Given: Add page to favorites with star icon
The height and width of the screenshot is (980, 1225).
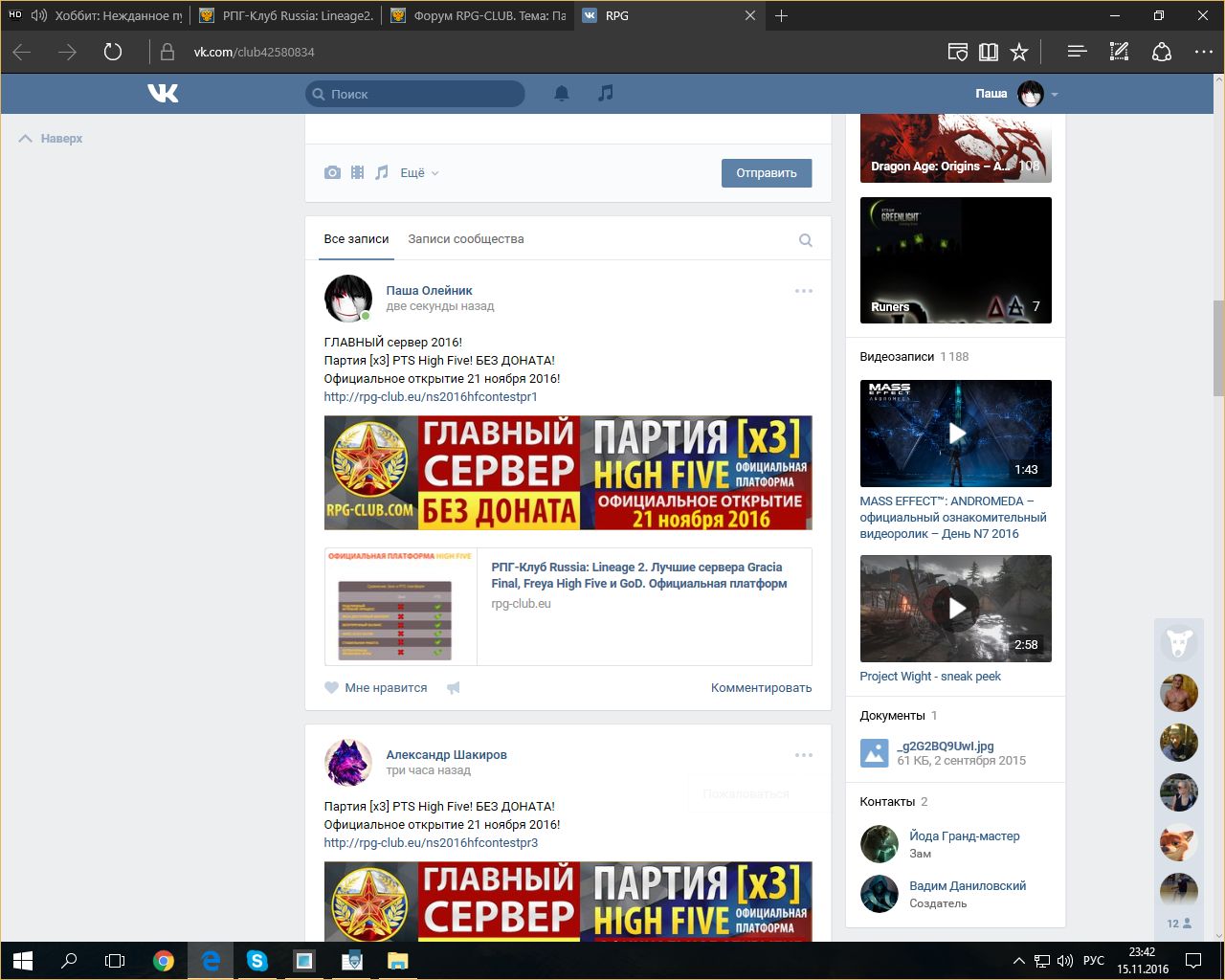Looking at the screenshot, I should (x=1019, y=52).
